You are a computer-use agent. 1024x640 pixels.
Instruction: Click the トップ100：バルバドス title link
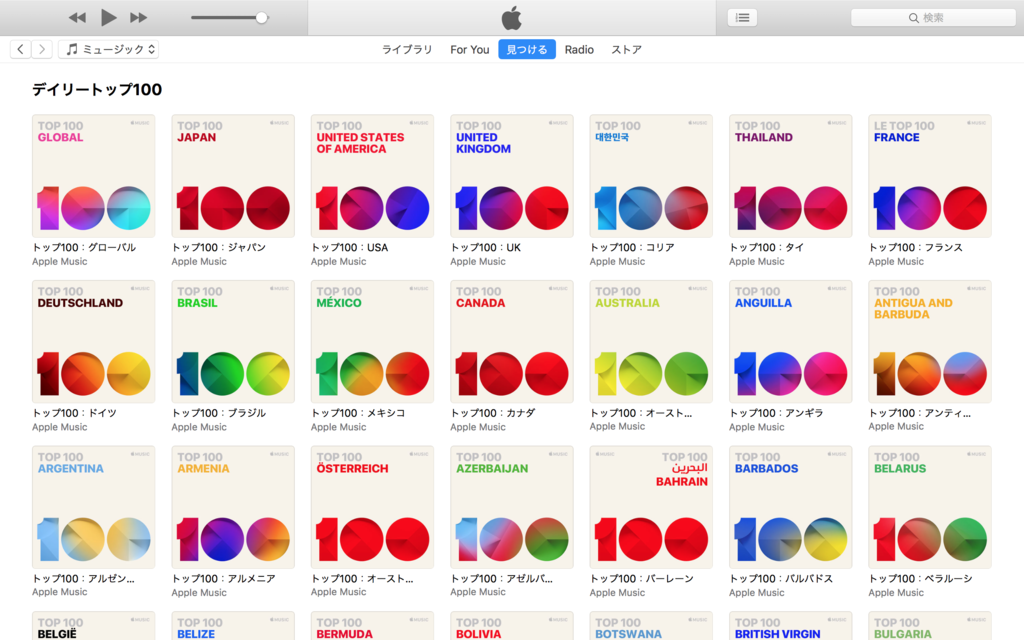[x=781, y=579]
